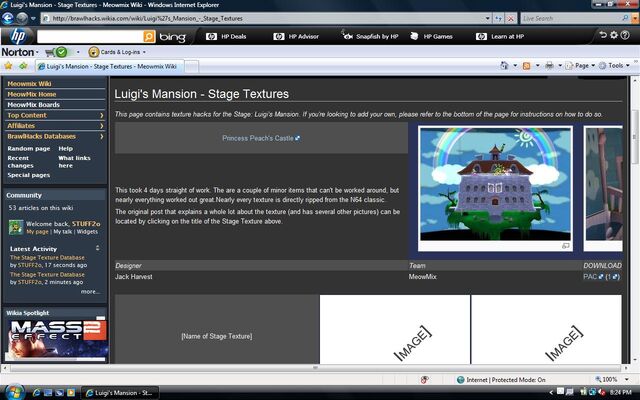The image size is (640, 400).
Task: Open HP Deals from the toolbar
Action: click(x=226, y=36)
